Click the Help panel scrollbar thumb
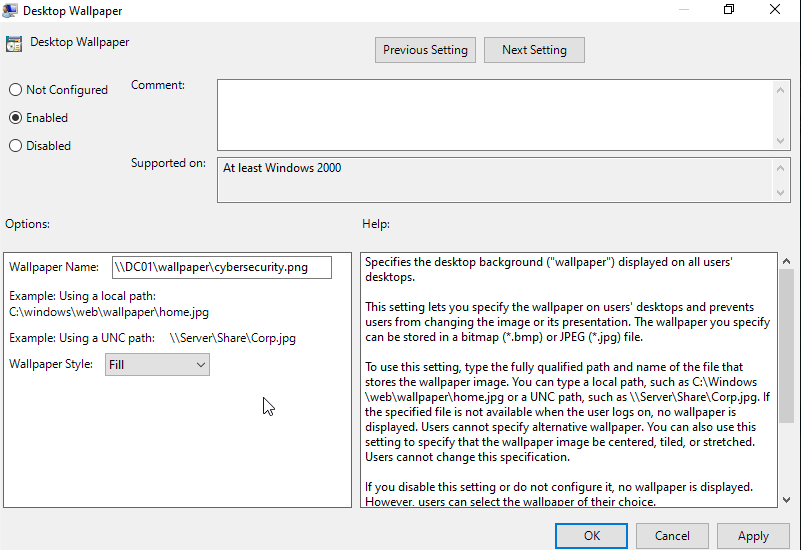Viewport: 801px width, 550px height. coord(786,346)
